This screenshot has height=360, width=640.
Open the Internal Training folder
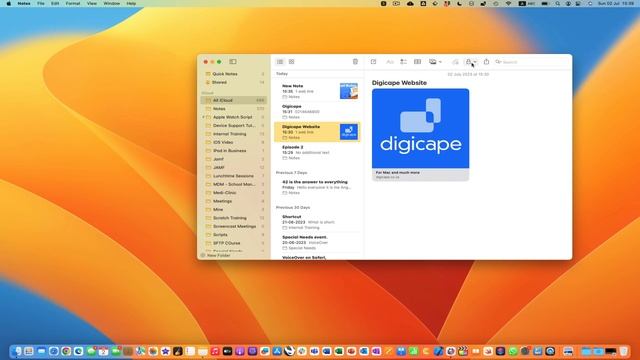coord(234,134)
